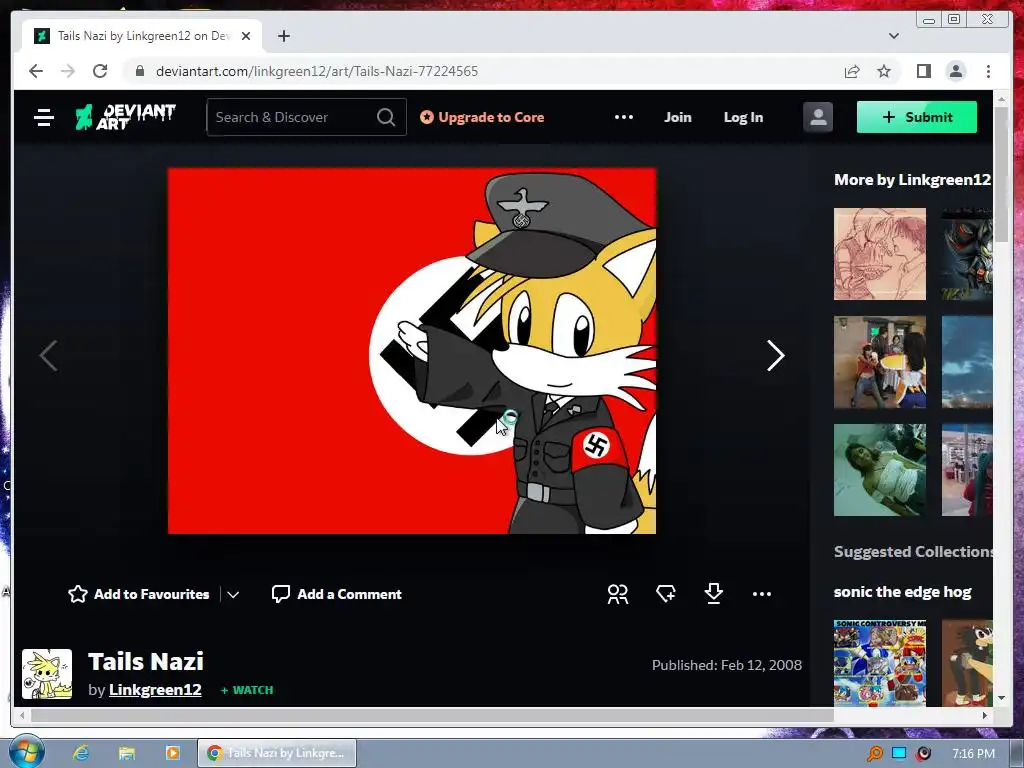Click the DeviantArt logo

click(125, 117)
